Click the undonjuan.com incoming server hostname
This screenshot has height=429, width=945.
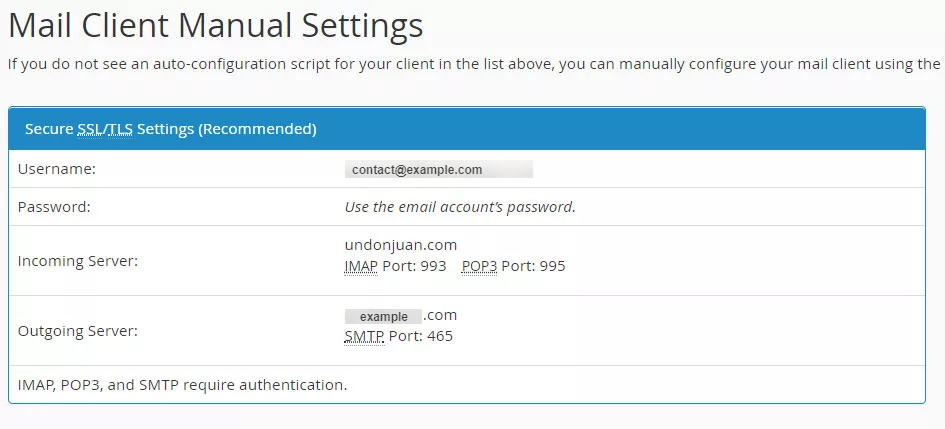pos(401,245)
